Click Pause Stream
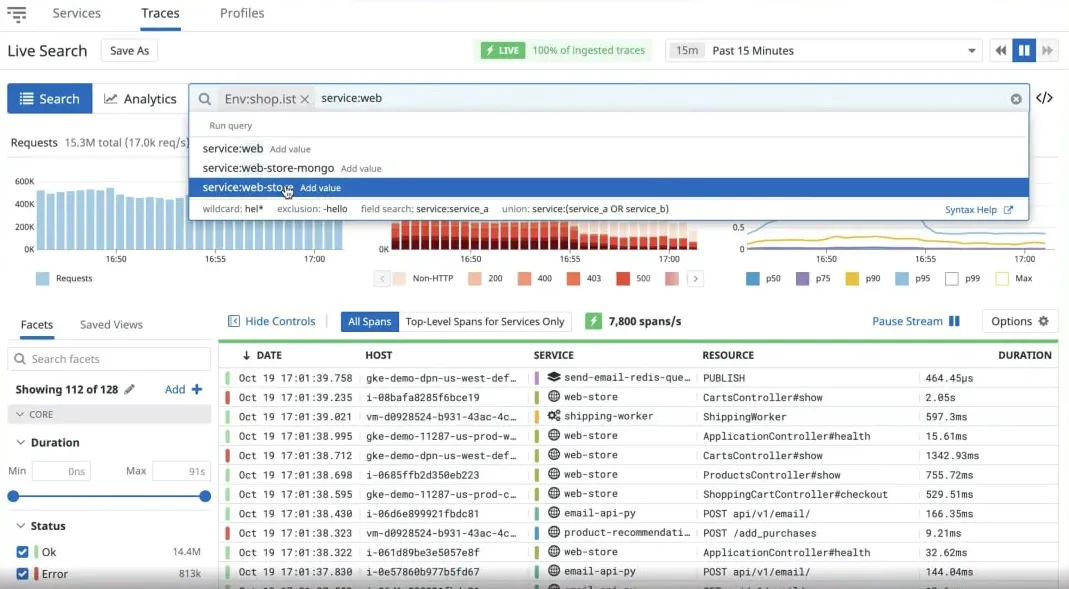1069x589 pixels. 916,321
